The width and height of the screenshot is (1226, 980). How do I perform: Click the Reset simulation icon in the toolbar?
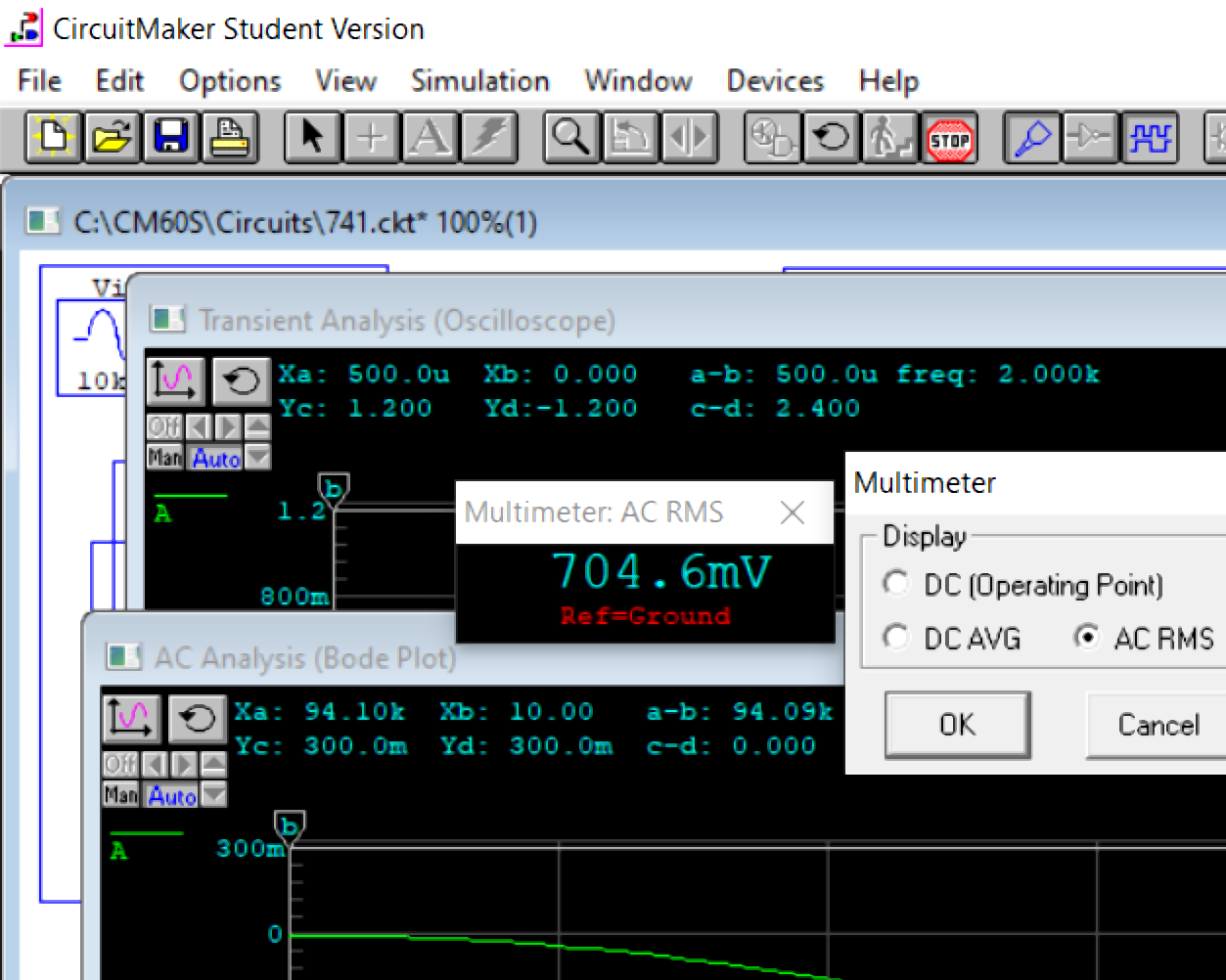(831, 138)
